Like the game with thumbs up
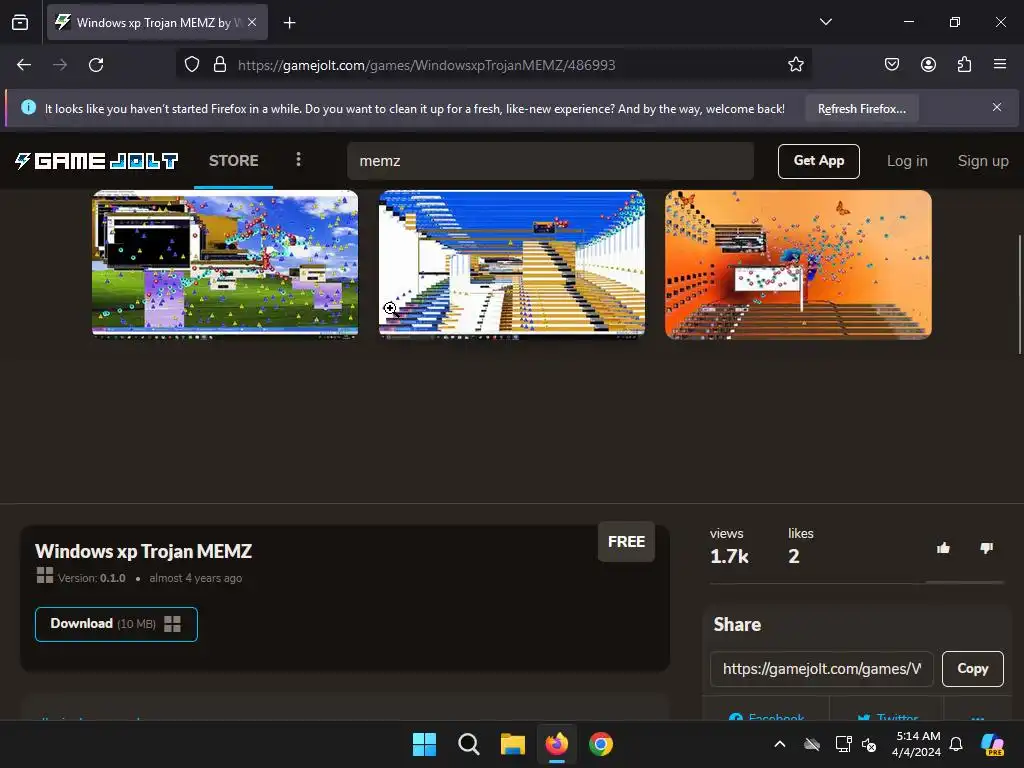This screenshot has height=768, width=1024. coord(943,549)
